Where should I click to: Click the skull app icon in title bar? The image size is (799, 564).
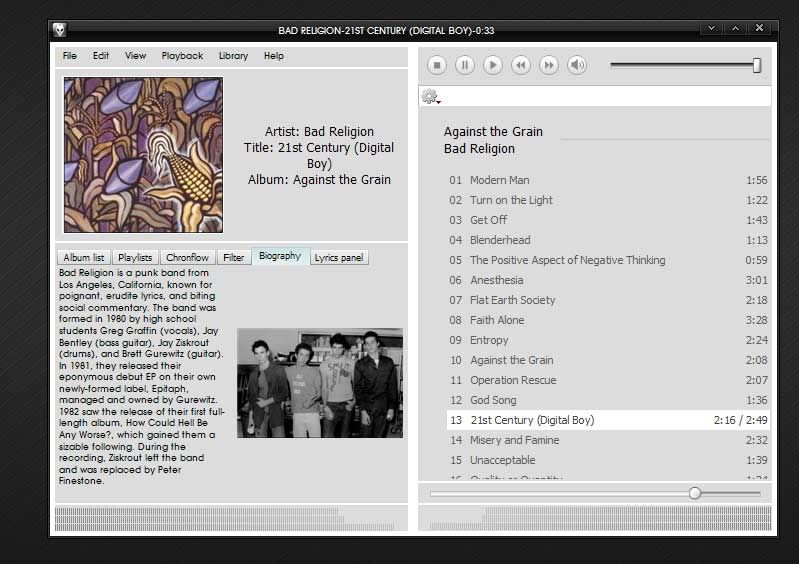point(60,30)
